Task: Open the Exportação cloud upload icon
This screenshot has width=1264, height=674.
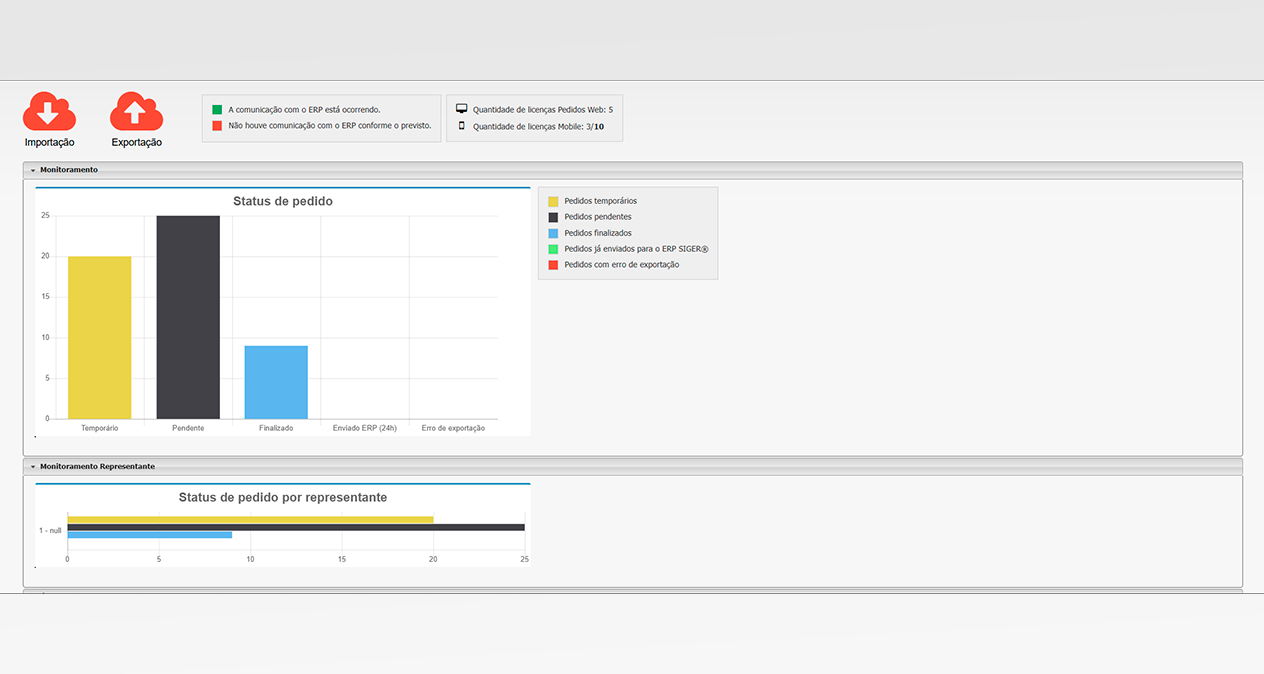Action: (x=137, y=111)
